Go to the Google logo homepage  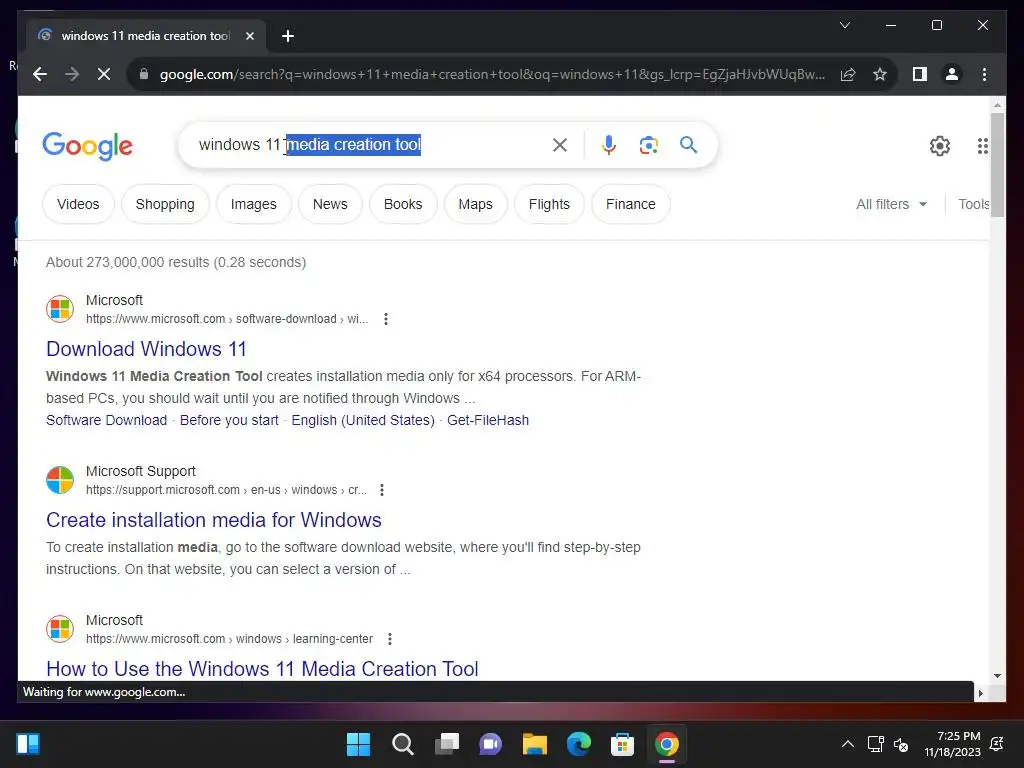click(88, 146)
